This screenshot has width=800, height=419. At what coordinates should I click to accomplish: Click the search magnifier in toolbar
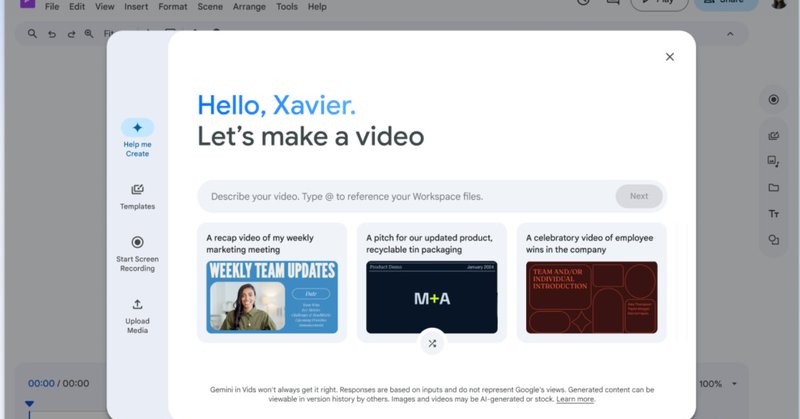[x=32, y=34]
